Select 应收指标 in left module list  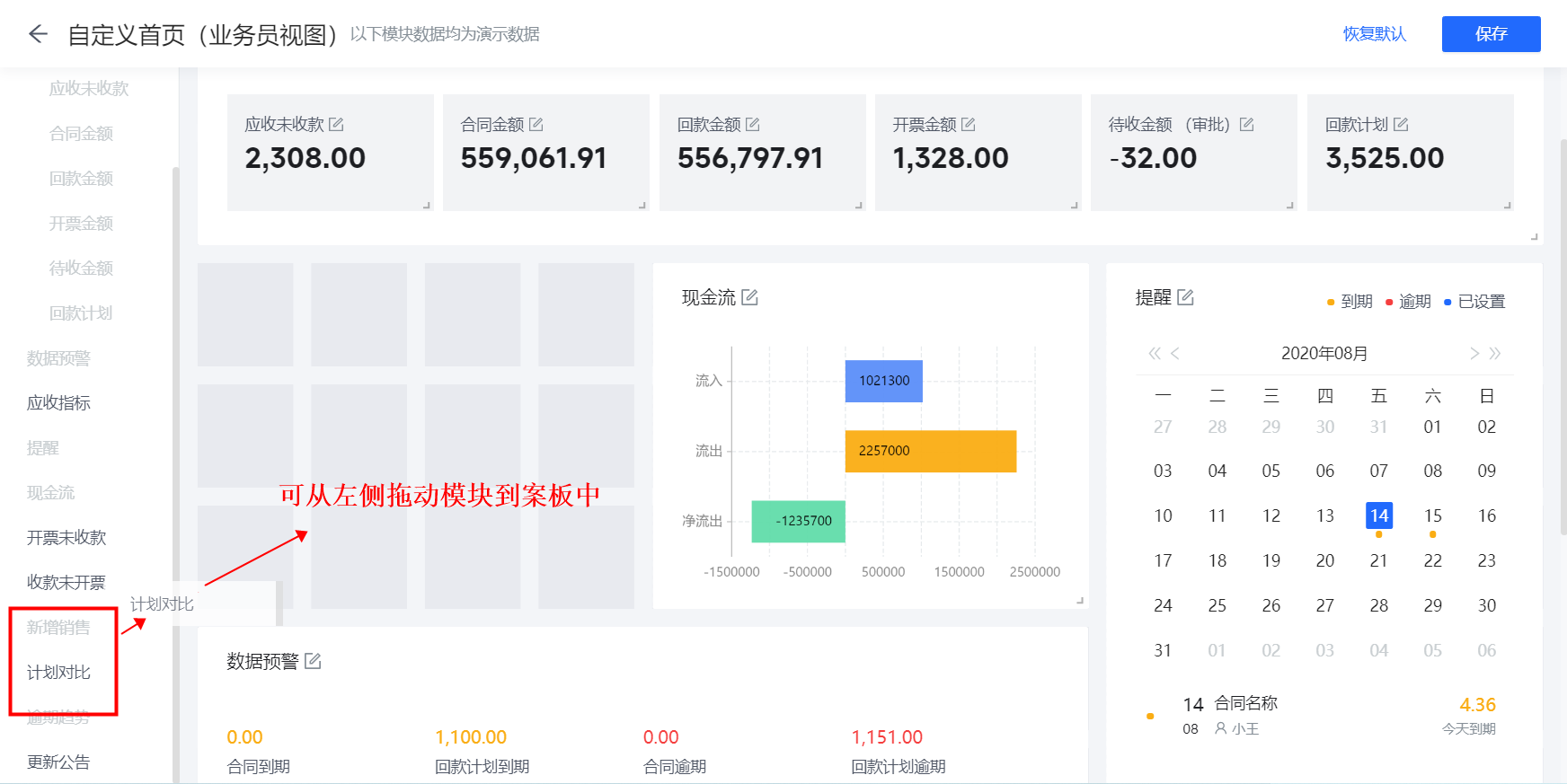pyautogui.click(x=58, y=403)
